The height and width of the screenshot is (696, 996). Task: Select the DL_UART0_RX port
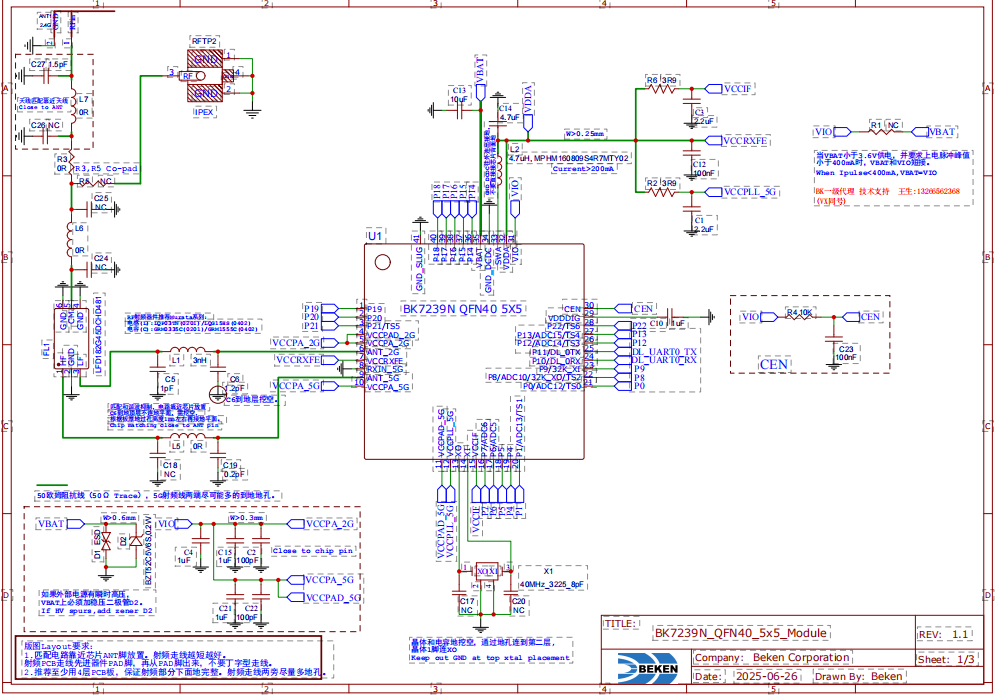click(656, 360)
